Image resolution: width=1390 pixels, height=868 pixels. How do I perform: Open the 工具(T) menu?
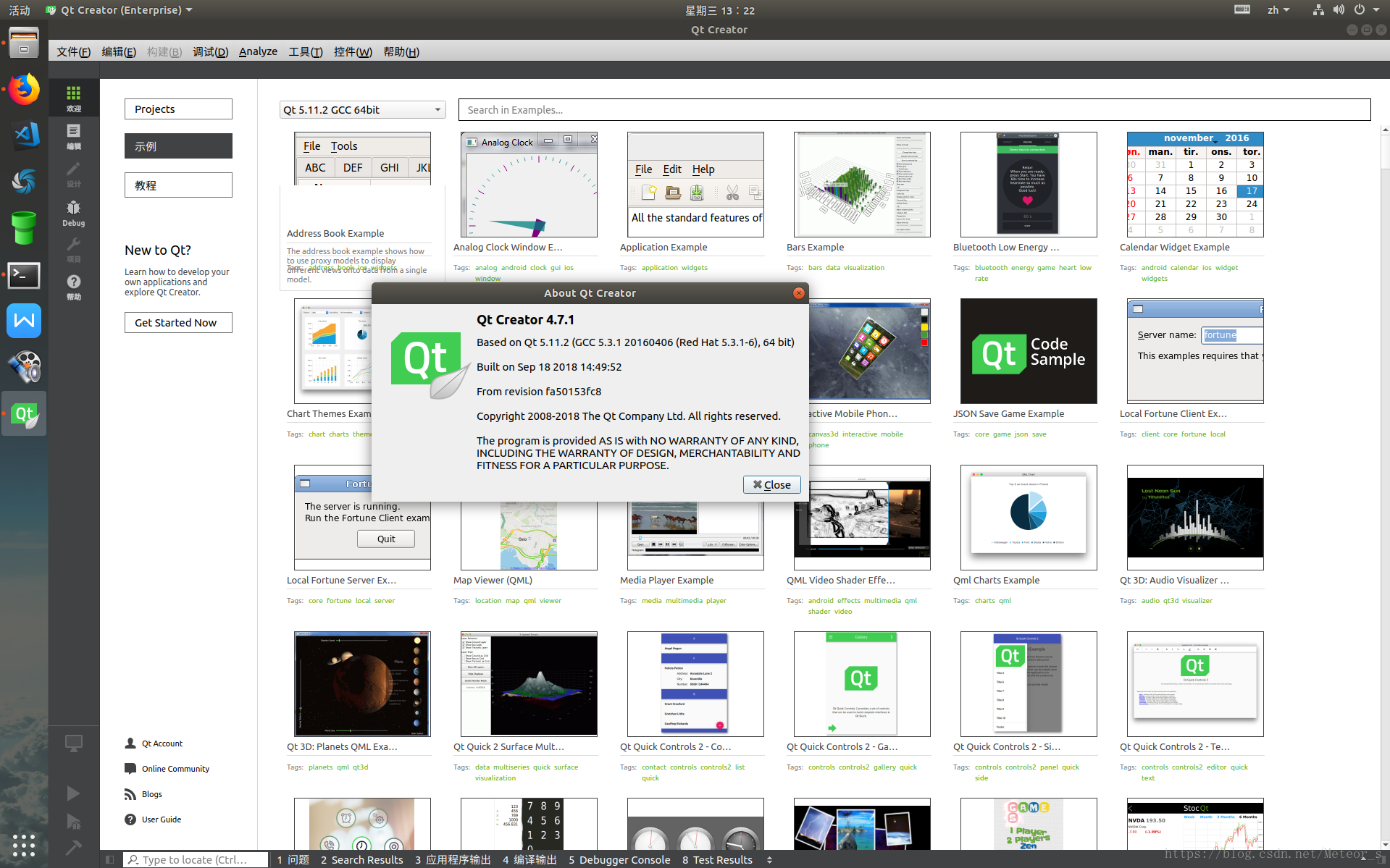pyautogui.click(x=305, y=51)
